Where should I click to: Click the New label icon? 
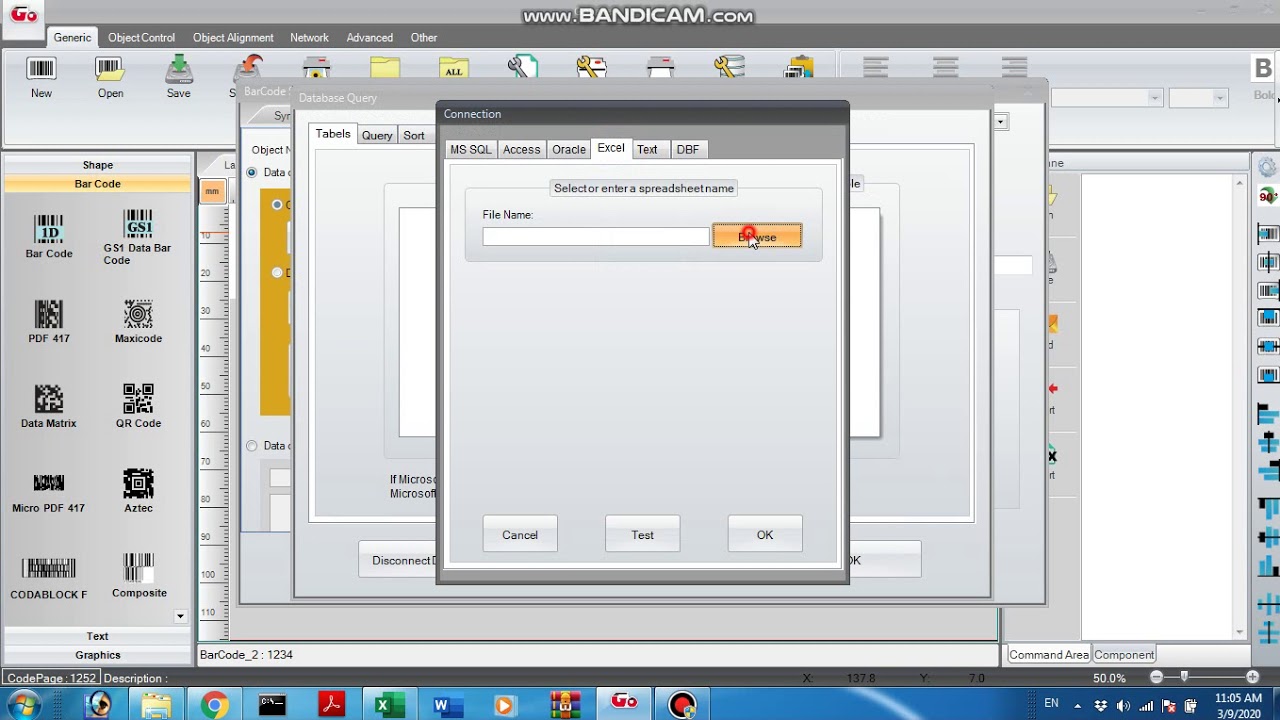(x=41, y=68)
